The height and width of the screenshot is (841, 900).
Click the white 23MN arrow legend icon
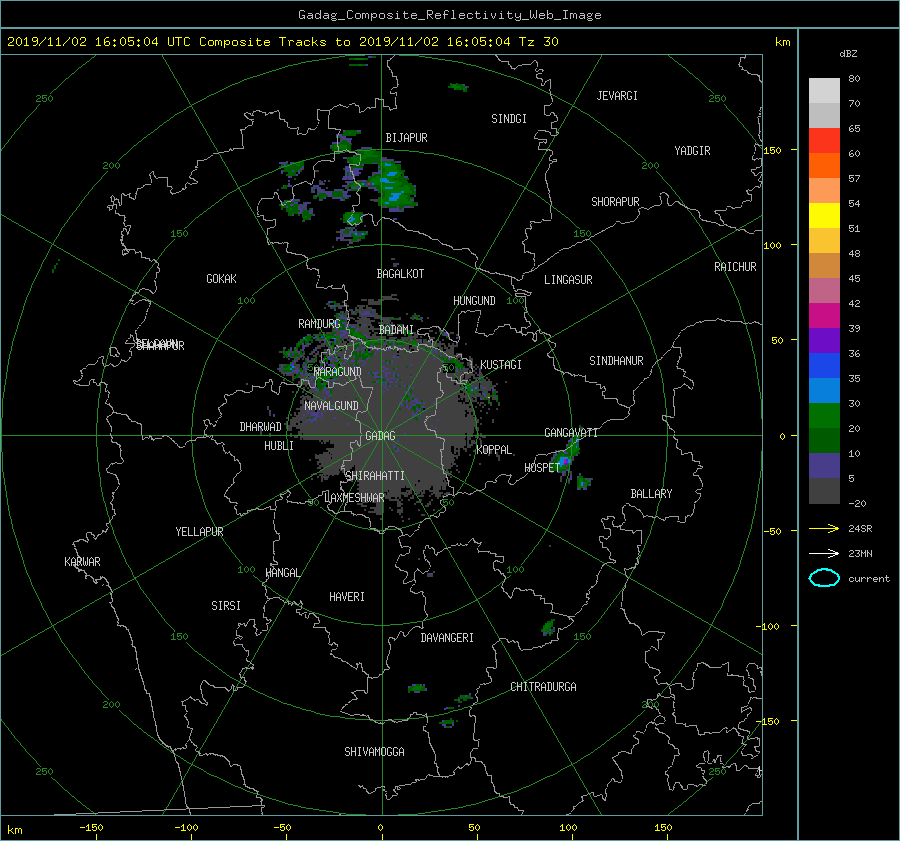824,553
